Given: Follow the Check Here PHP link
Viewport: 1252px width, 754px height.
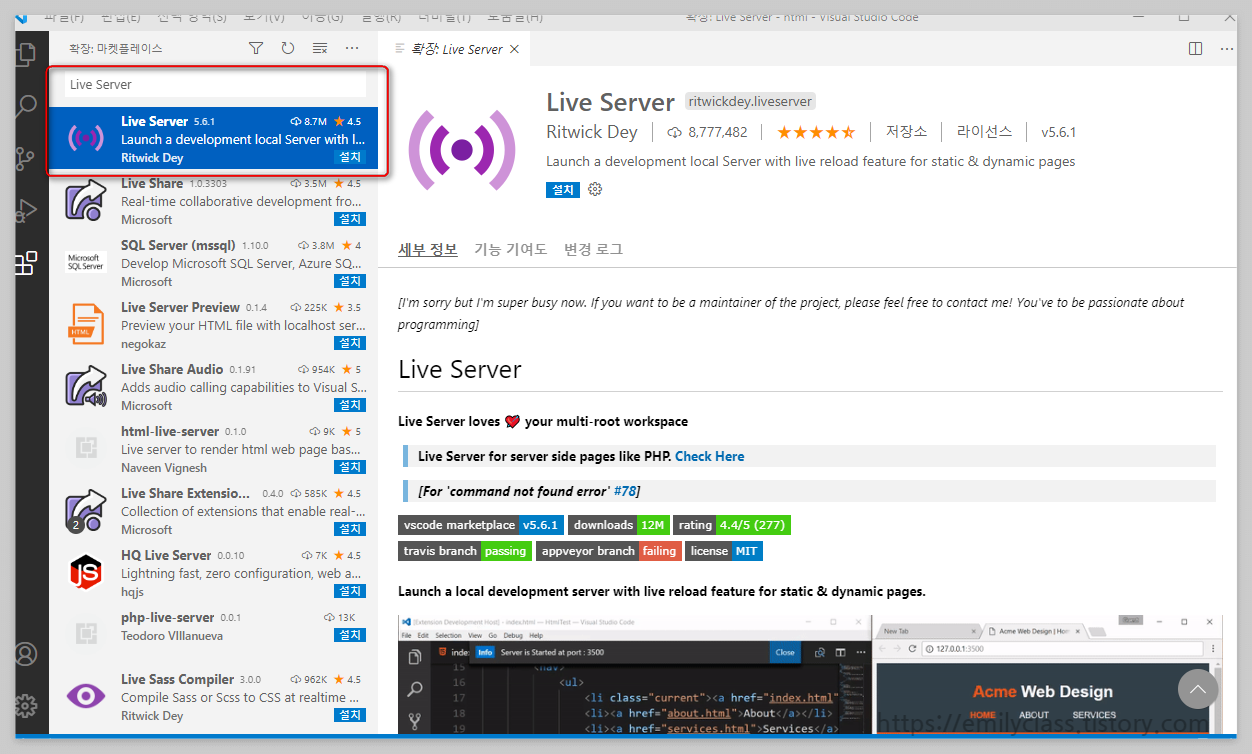Looking at the screenshot, I should pyautogui.click(x=710, y=456).
